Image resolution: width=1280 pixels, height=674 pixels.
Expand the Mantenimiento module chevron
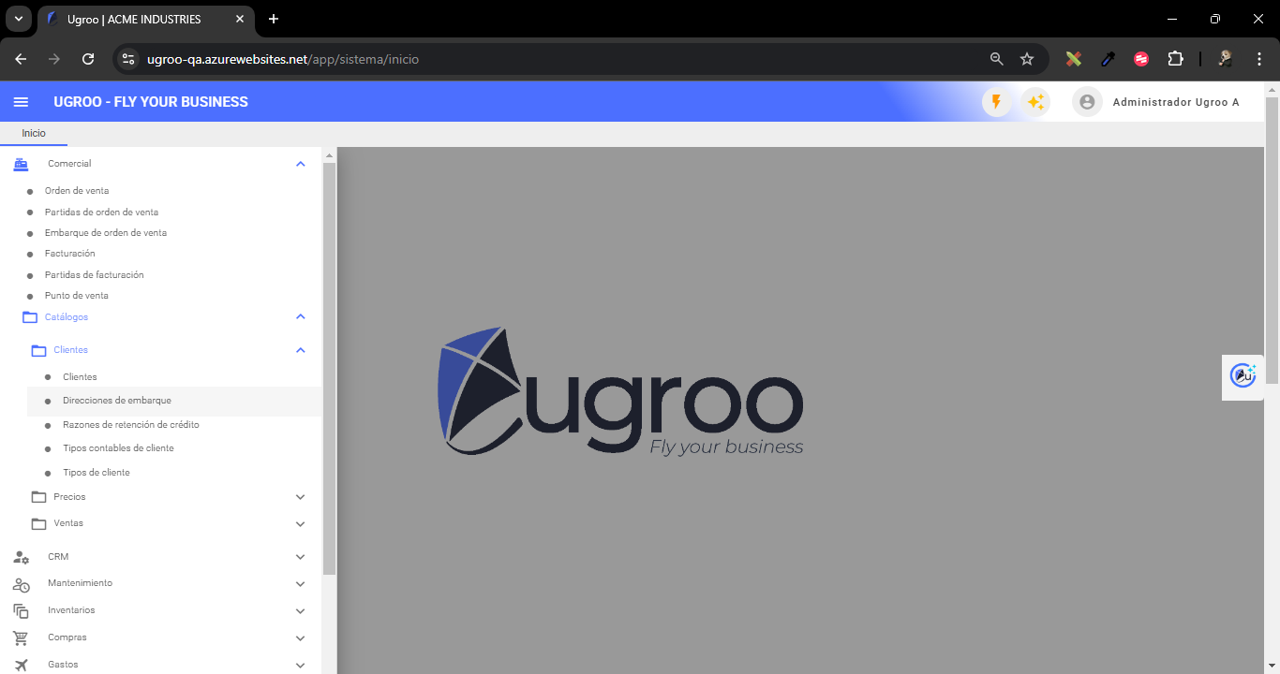pos(300,584)
